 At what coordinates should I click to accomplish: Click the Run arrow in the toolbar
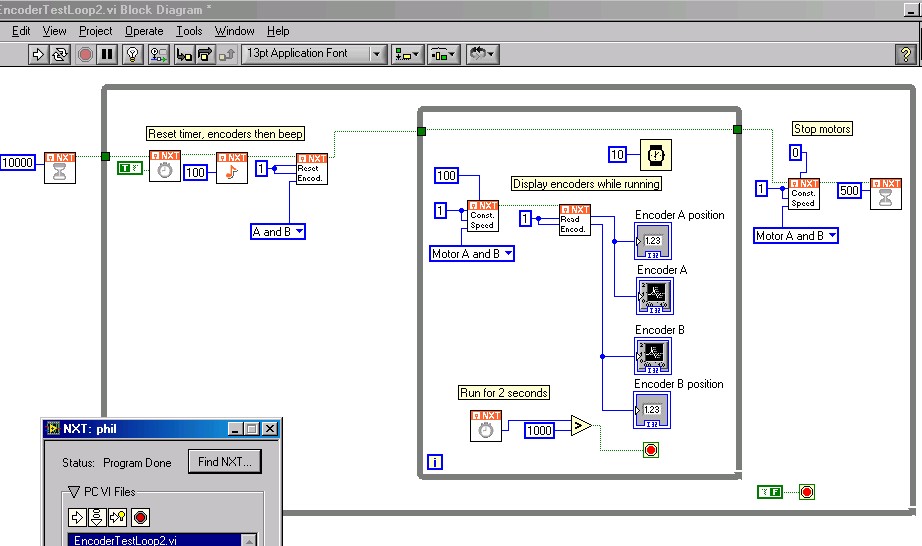pyautogui.click(x=38, y=55)
